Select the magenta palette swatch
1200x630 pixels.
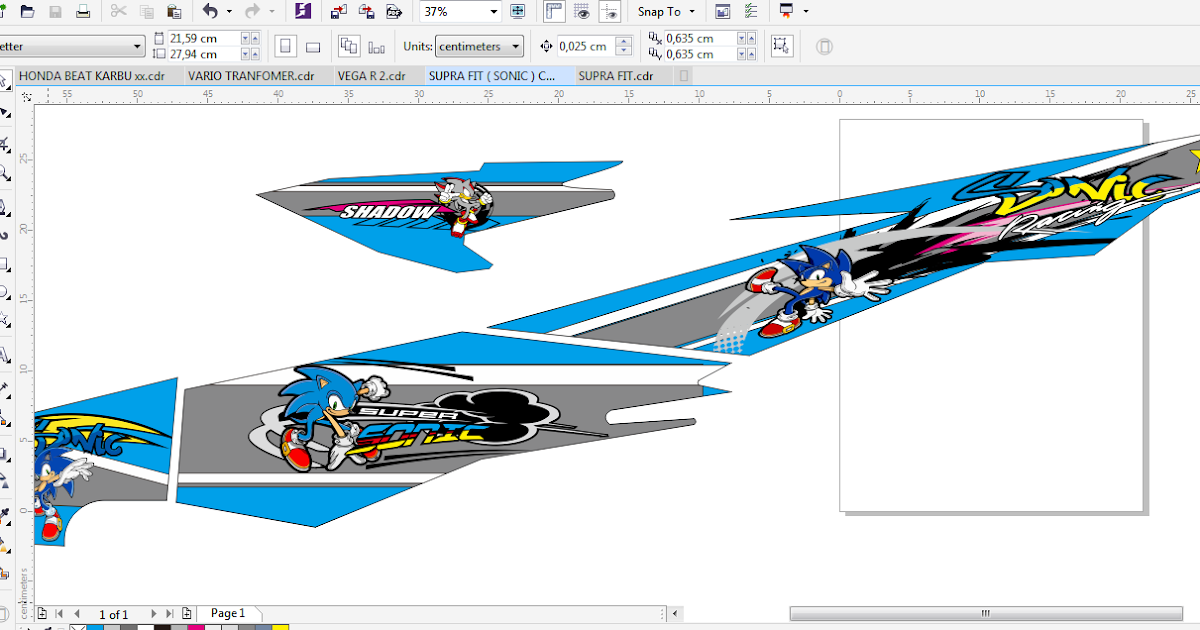(x=196, y=627)
